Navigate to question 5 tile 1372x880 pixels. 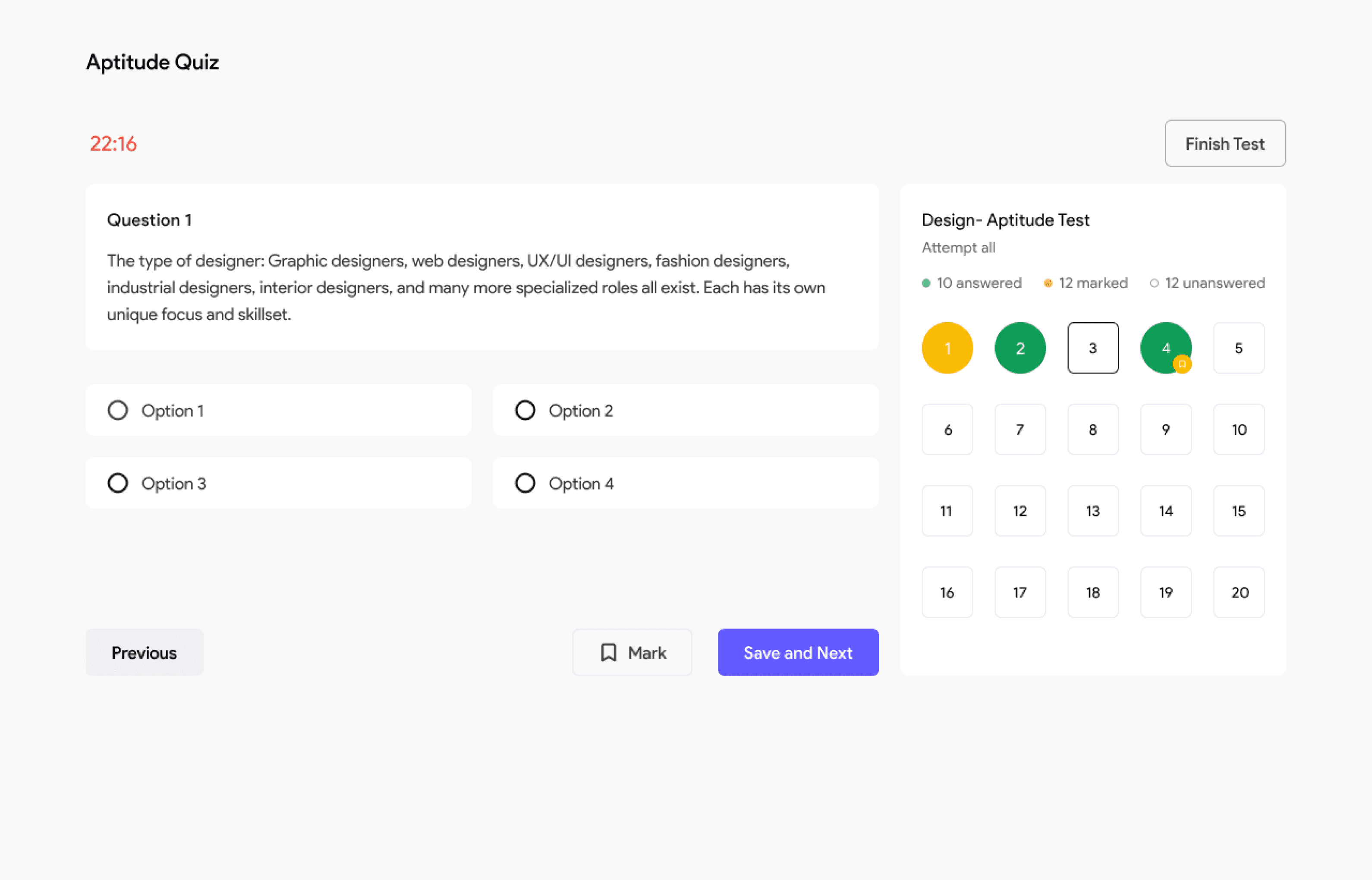(1238, 348)
